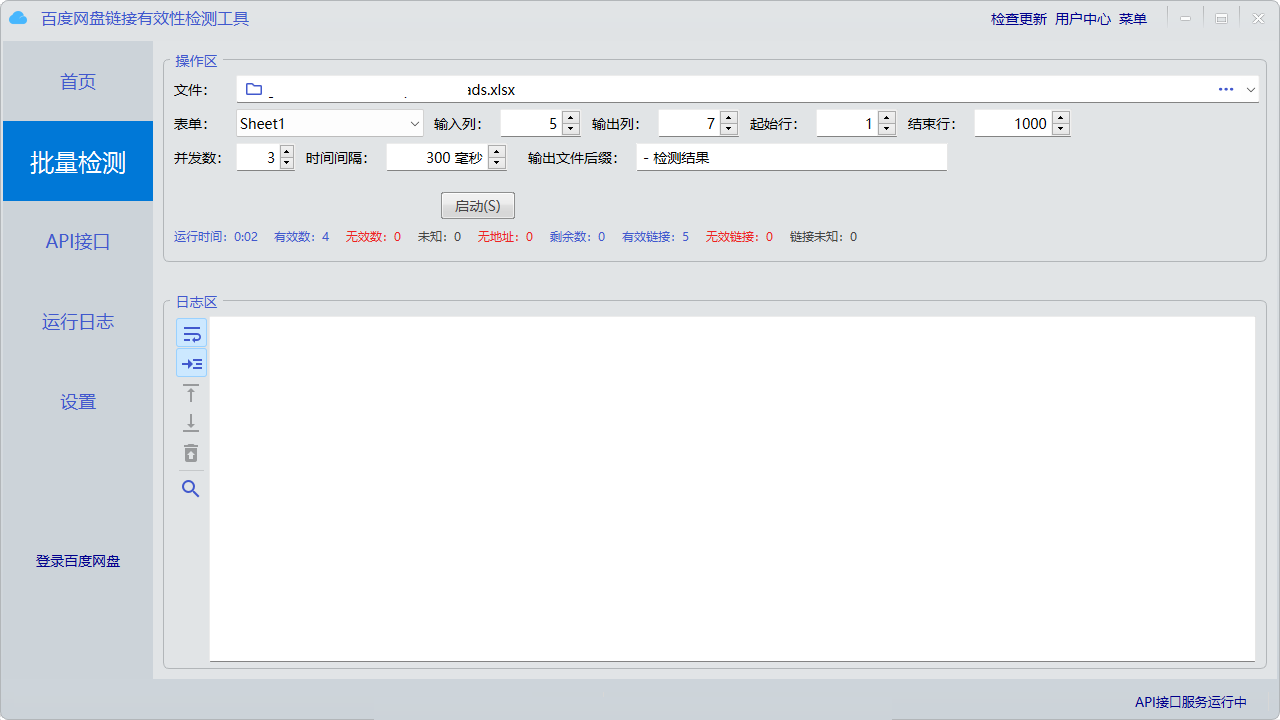Click the 时间间隔 300 毫秒 field
This screenshot has height=720, width=1280.
[437, 158]
